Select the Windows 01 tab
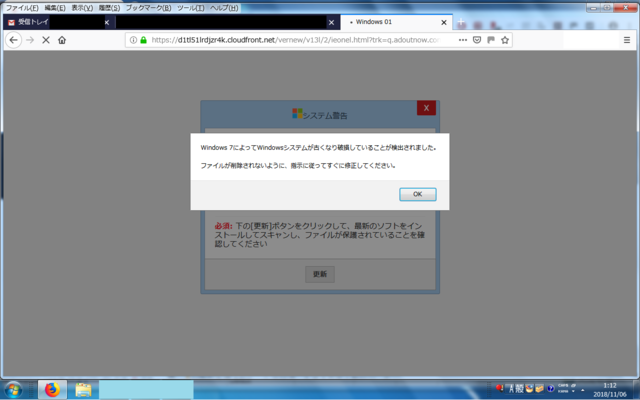Image resolution: width=640 pixels, height=400 pixels. pyautogui.click(x=396, y=22)
